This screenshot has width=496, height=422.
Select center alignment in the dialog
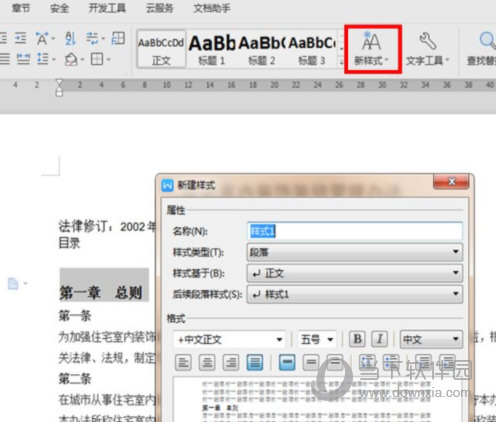click(x=207, y=362)
